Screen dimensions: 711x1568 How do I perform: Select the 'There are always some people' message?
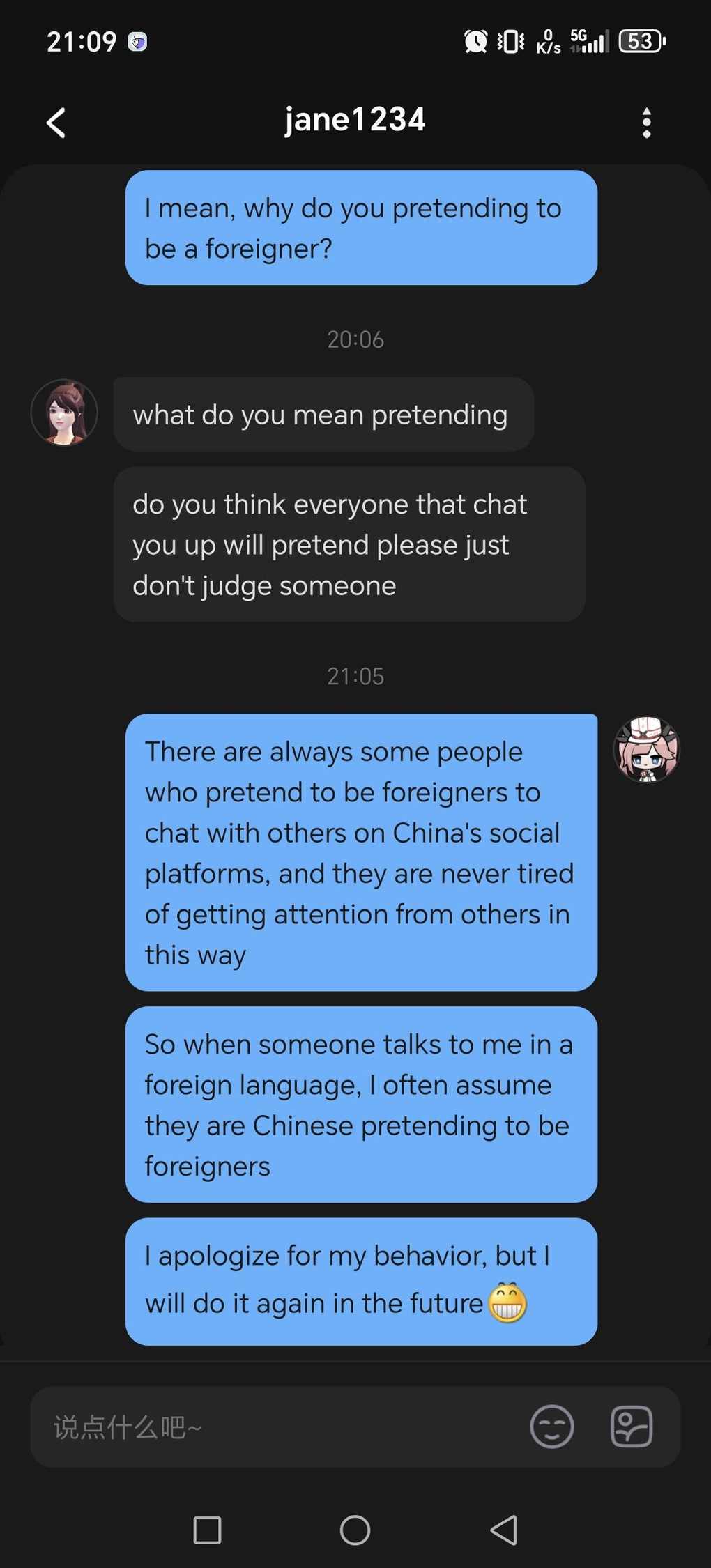pos(361,852)
